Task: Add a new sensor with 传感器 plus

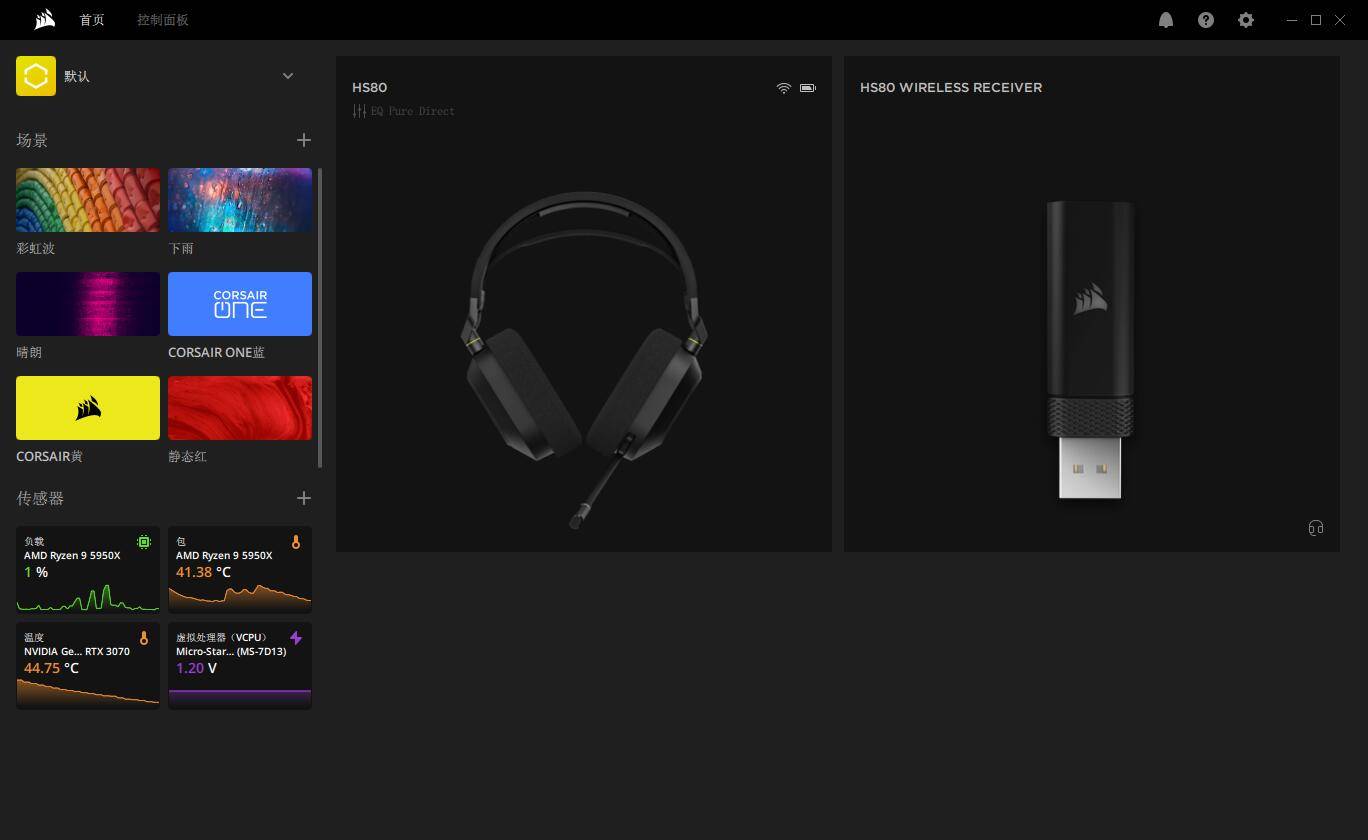Action: coord(303,498)
